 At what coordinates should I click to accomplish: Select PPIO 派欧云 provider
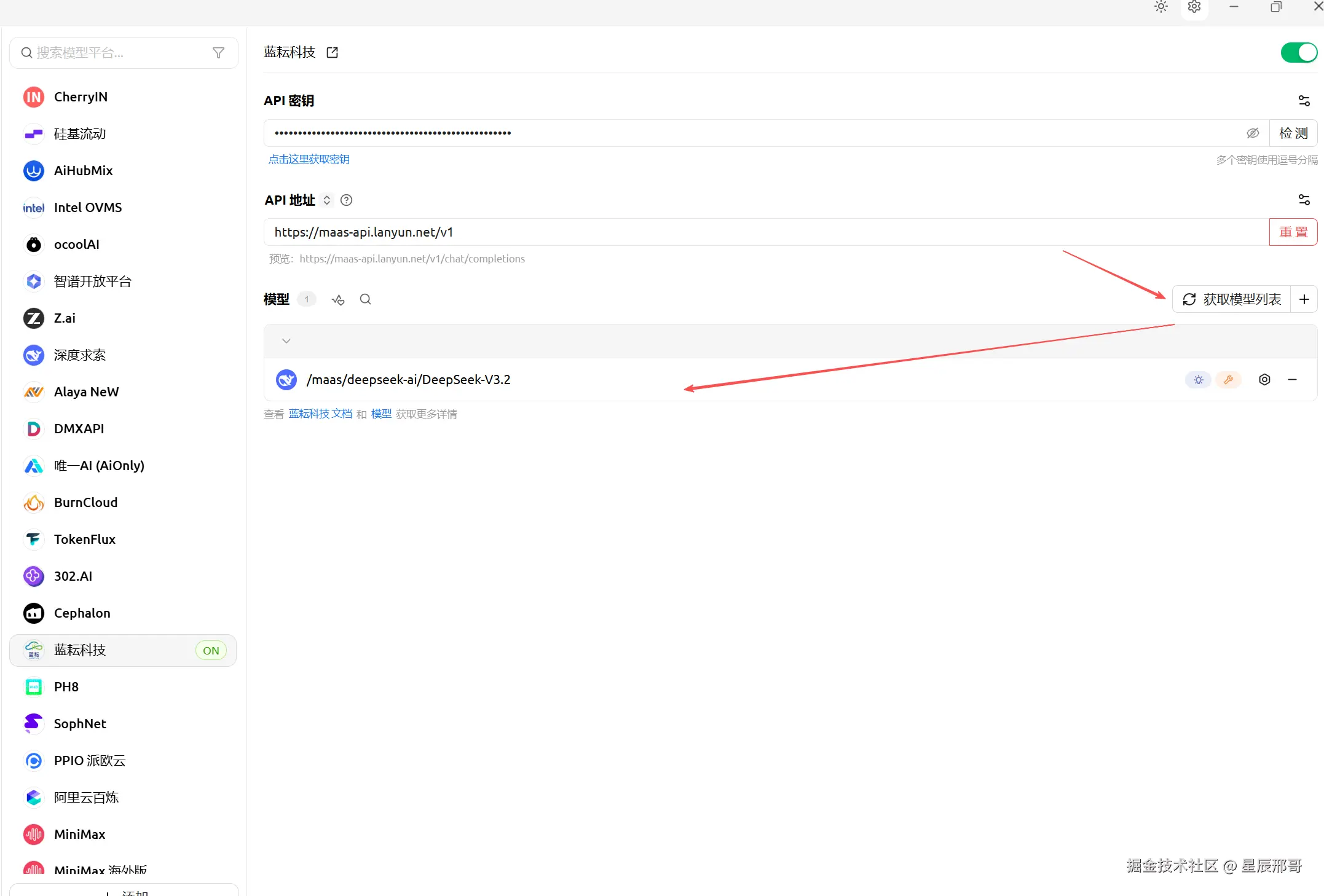point(123,761)
